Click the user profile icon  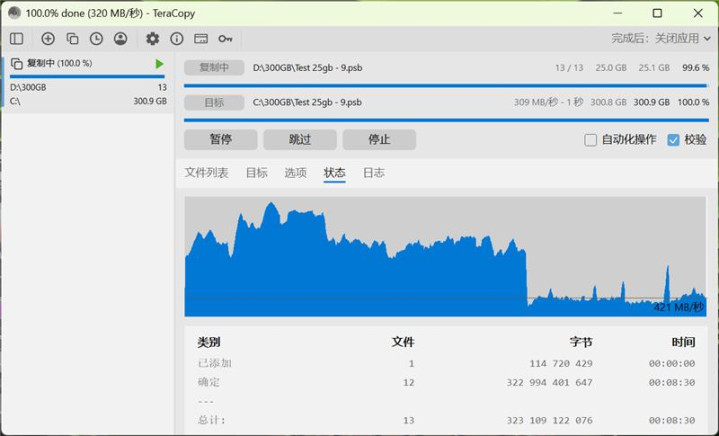pos(120,39)
